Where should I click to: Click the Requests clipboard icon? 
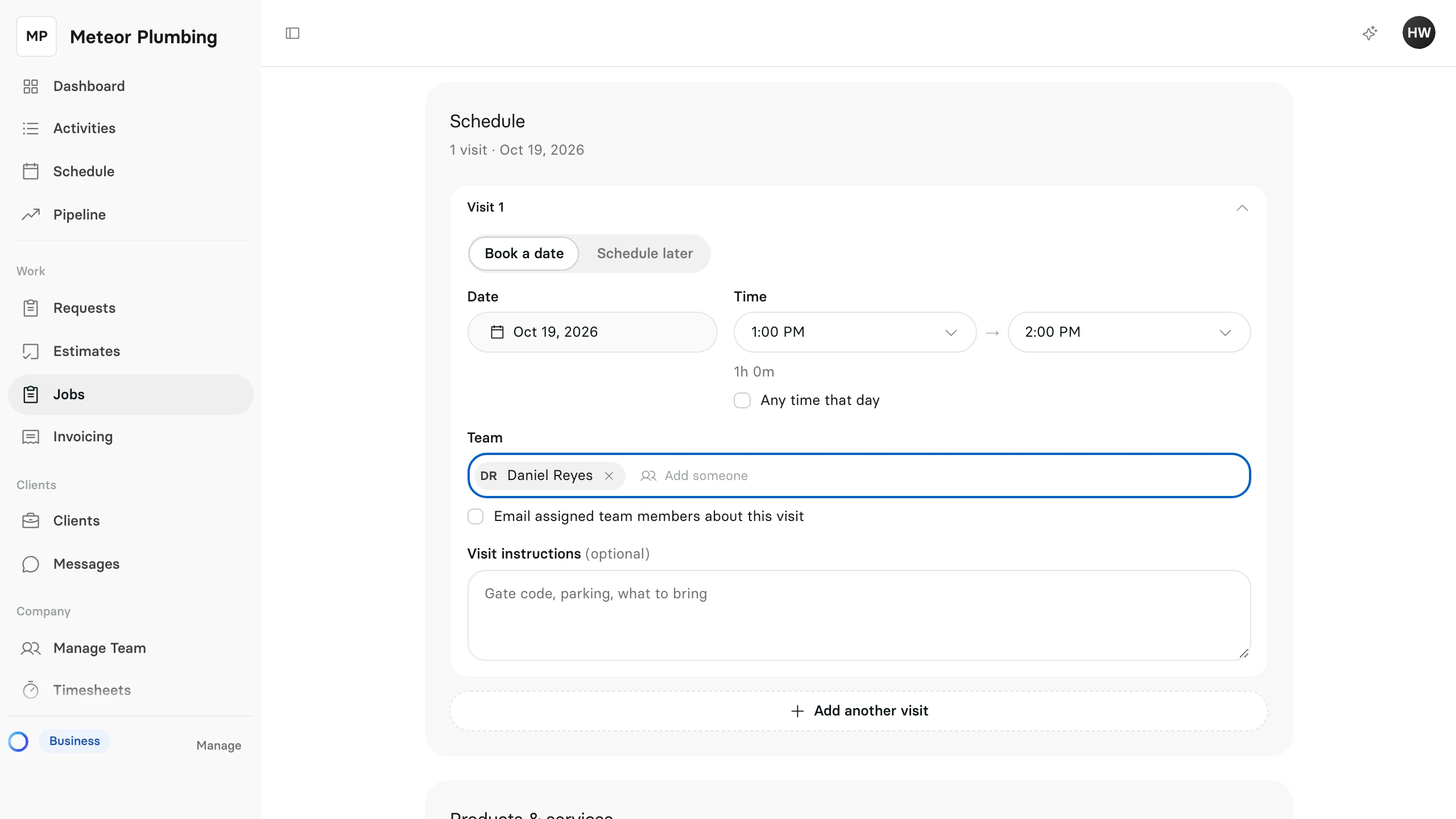[31, 308]
